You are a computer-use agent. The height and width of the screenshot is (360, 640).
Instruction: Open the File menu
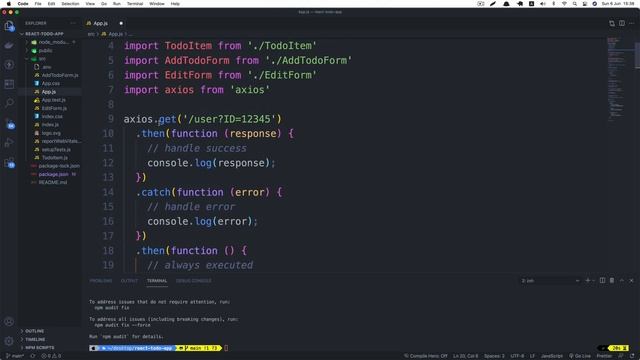[x=38, y=4]
